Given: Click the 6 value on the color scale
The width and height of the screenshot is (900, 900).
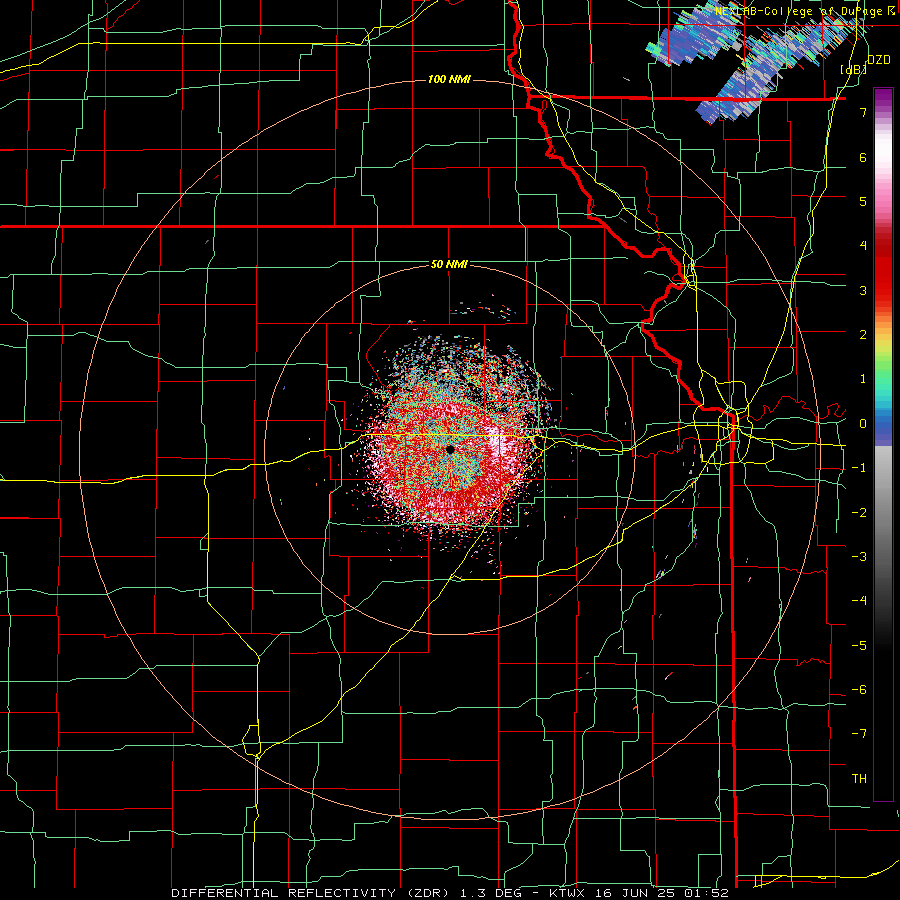Looking at the screenshot, I should pyautogui.click(x=863, y=157).
